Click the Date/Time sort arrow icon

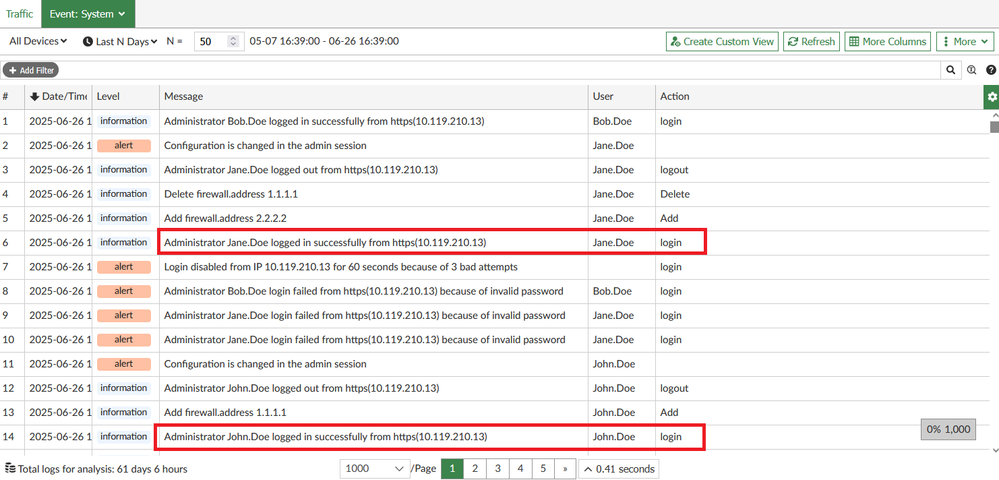tap(34, 96)
